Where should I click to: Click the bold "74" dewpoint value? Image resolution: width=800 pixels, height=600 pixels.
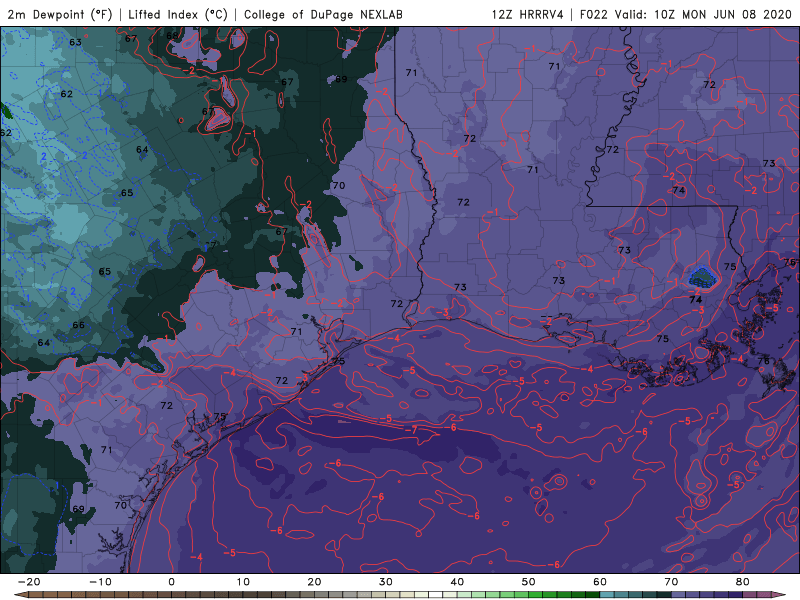click(x=695, y=300)
